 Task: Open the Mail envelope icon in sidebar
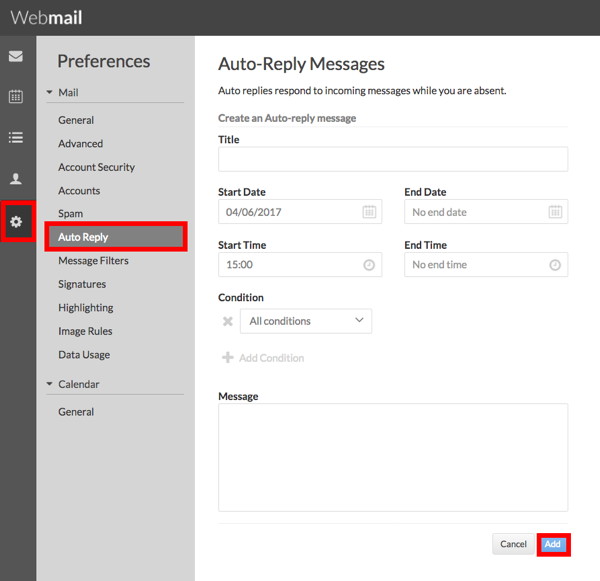(16, 56)
